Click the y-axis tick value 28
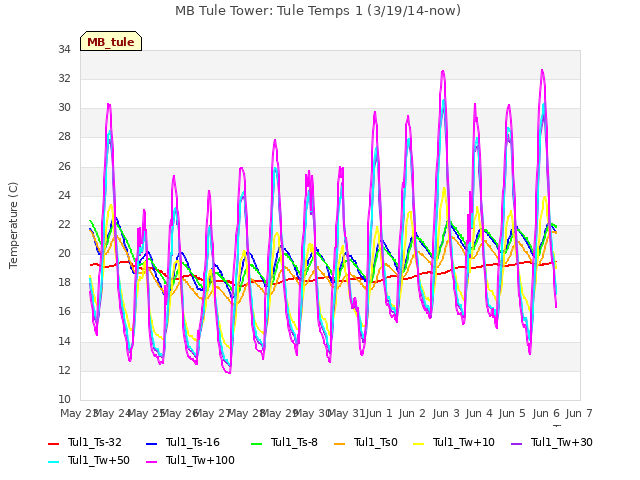Viewport: 640px width, 480px height. tap(64, 137)
